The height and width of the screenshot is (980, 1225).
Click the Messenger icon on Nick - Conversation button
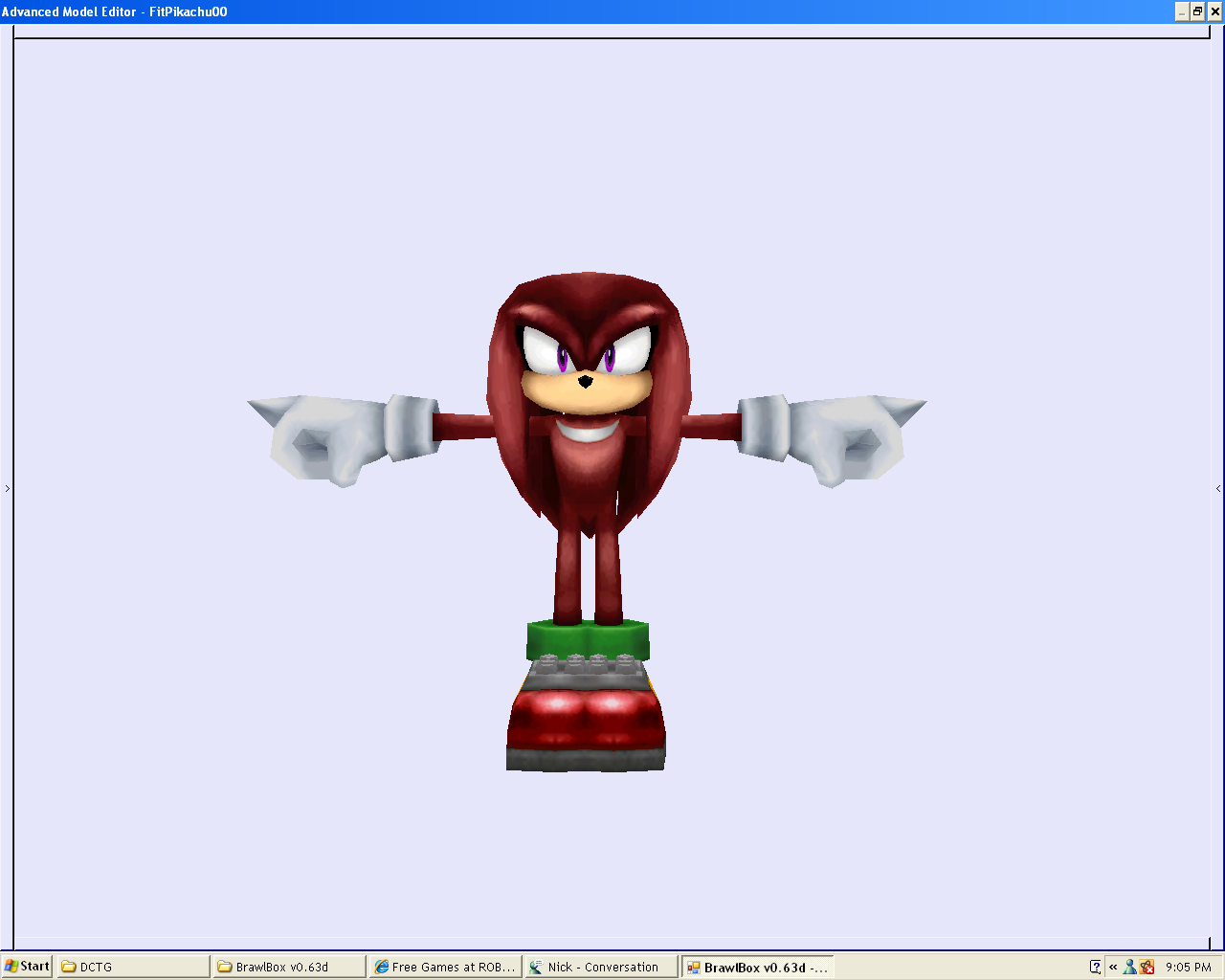point(536,967)
